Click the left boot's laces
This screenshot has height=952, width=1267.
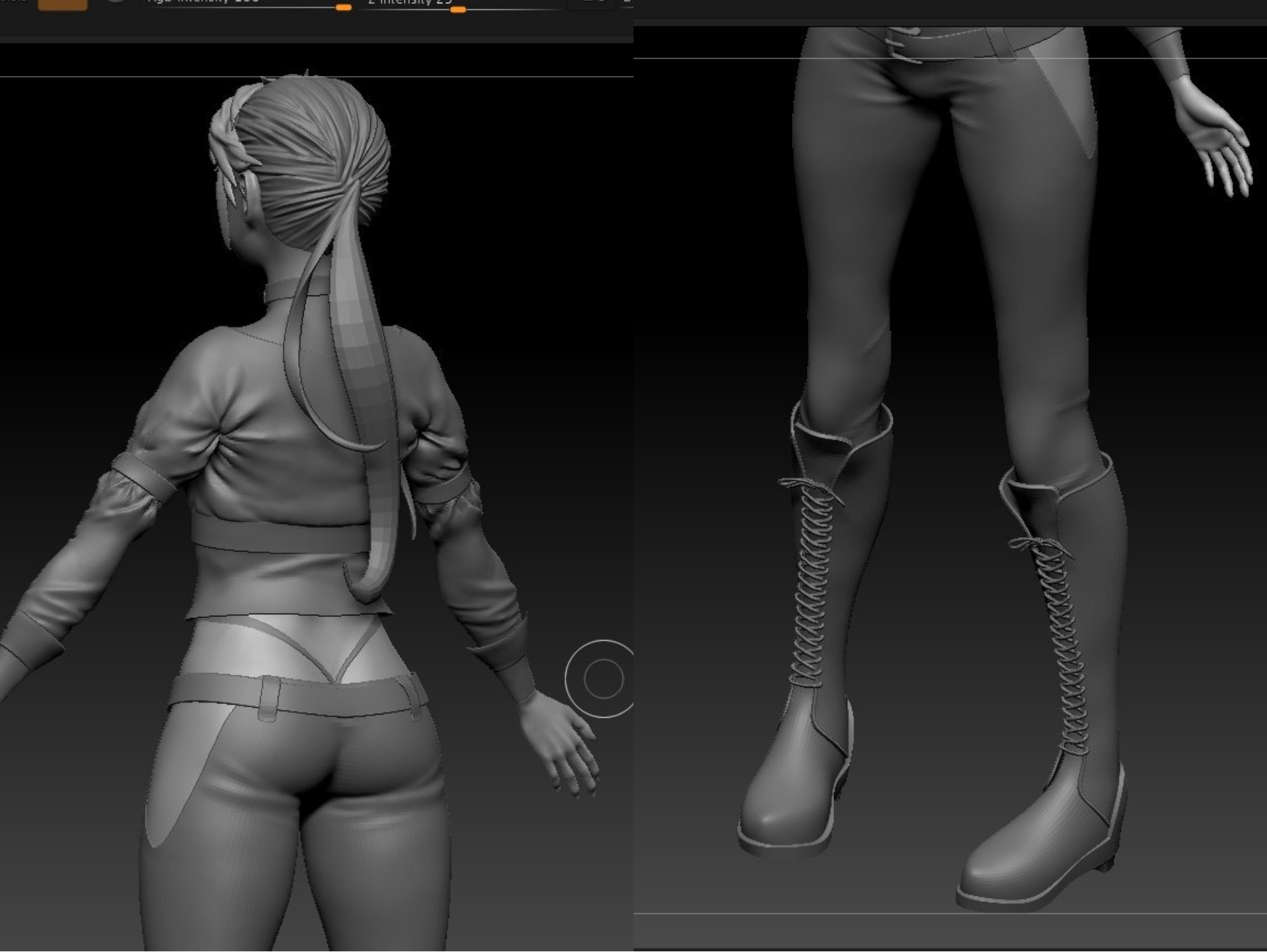tap(812, 581)
